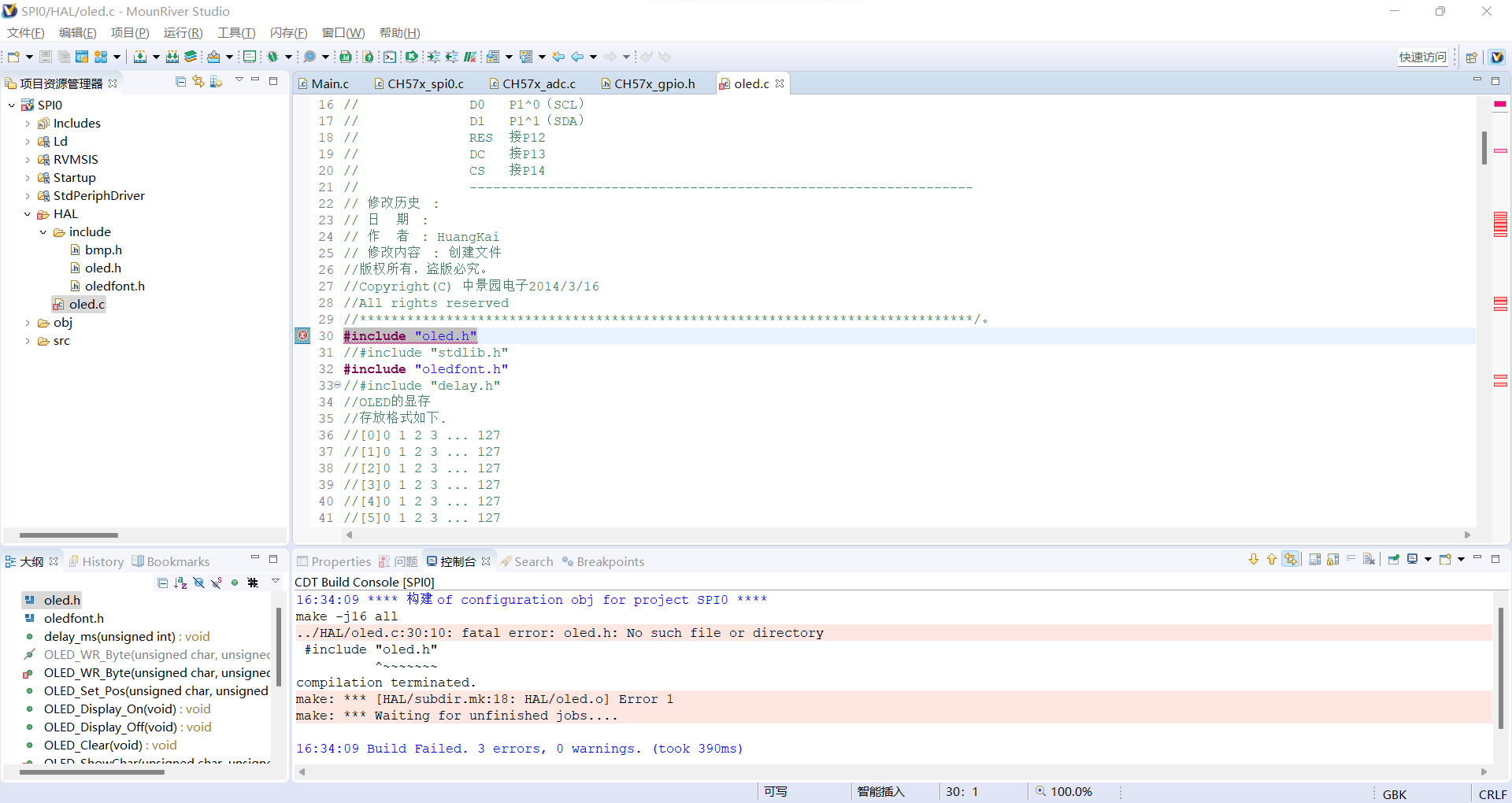Click the top red error marker in overview ruler
Screen dimensions: 1512x803
point(1500,104)
